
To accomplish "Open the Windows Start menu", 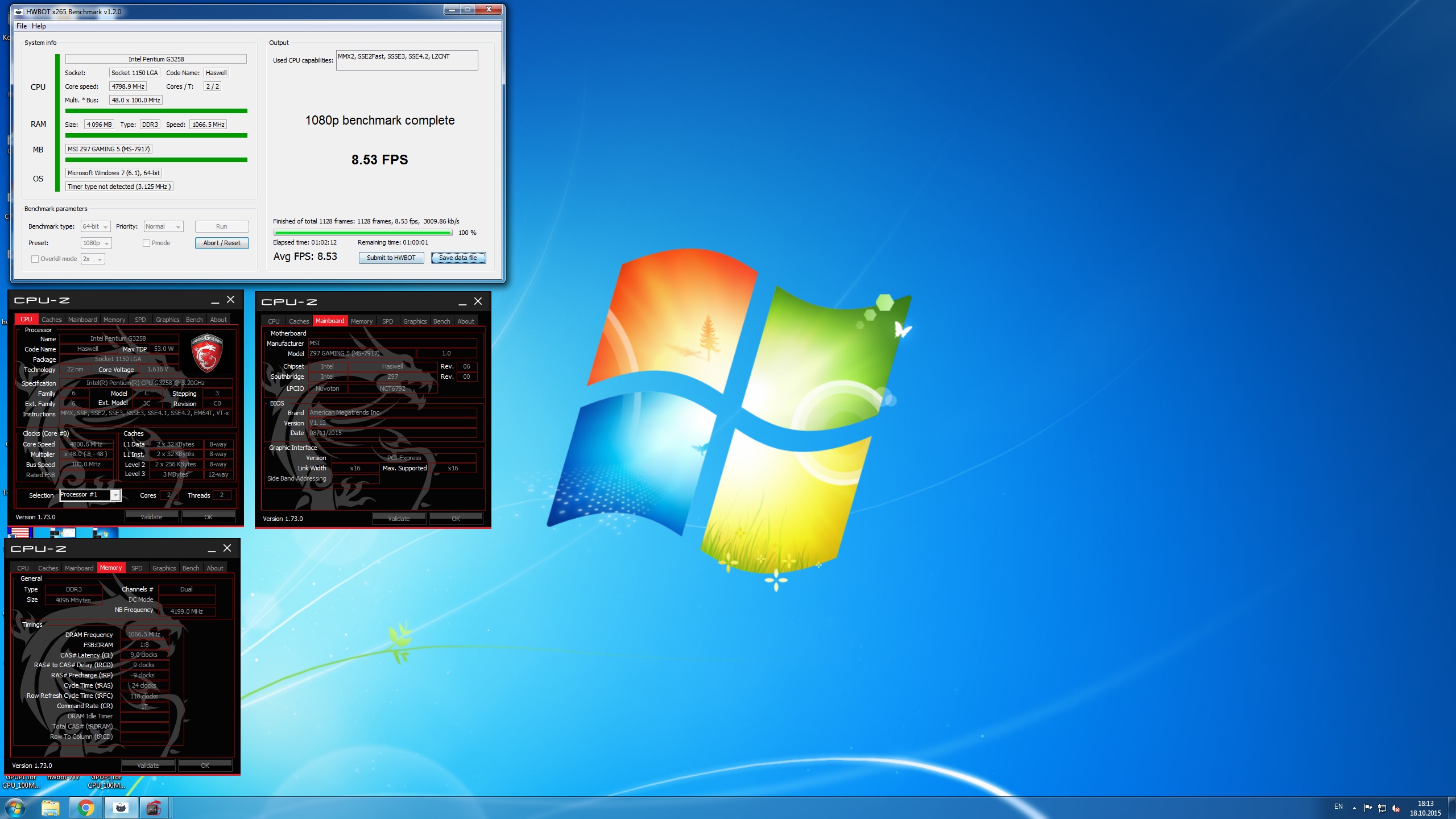I will [15, 807].
